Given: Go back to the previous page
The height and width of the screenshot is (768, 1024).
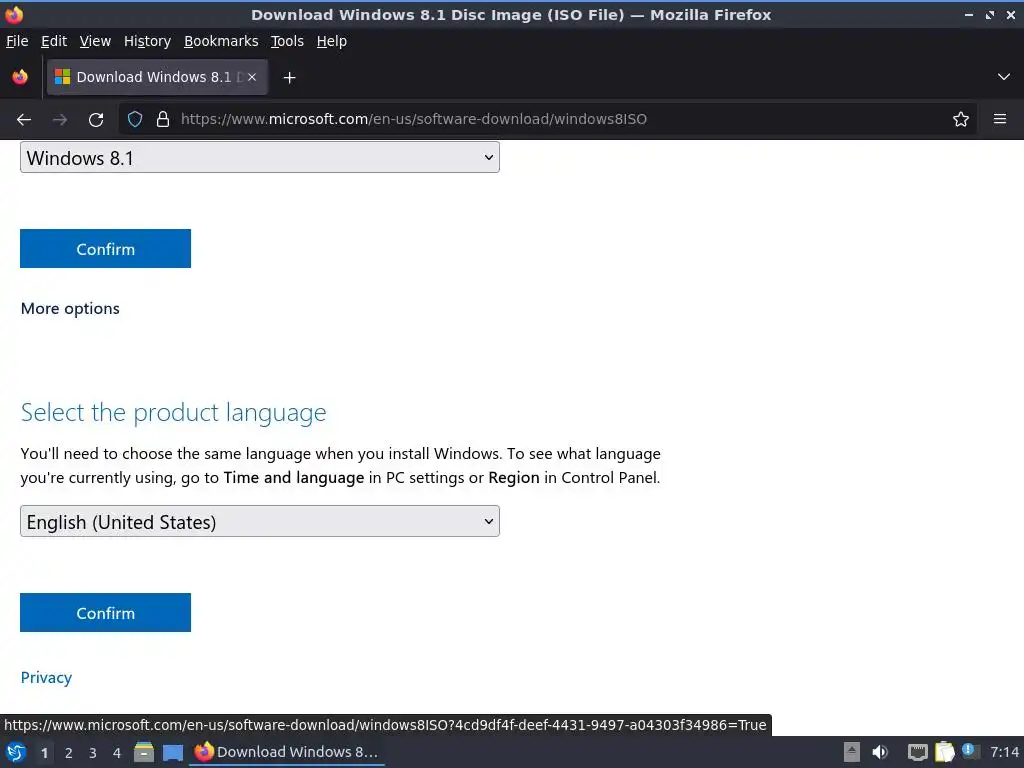Looking at the screenshot, I should pos(24,120).
